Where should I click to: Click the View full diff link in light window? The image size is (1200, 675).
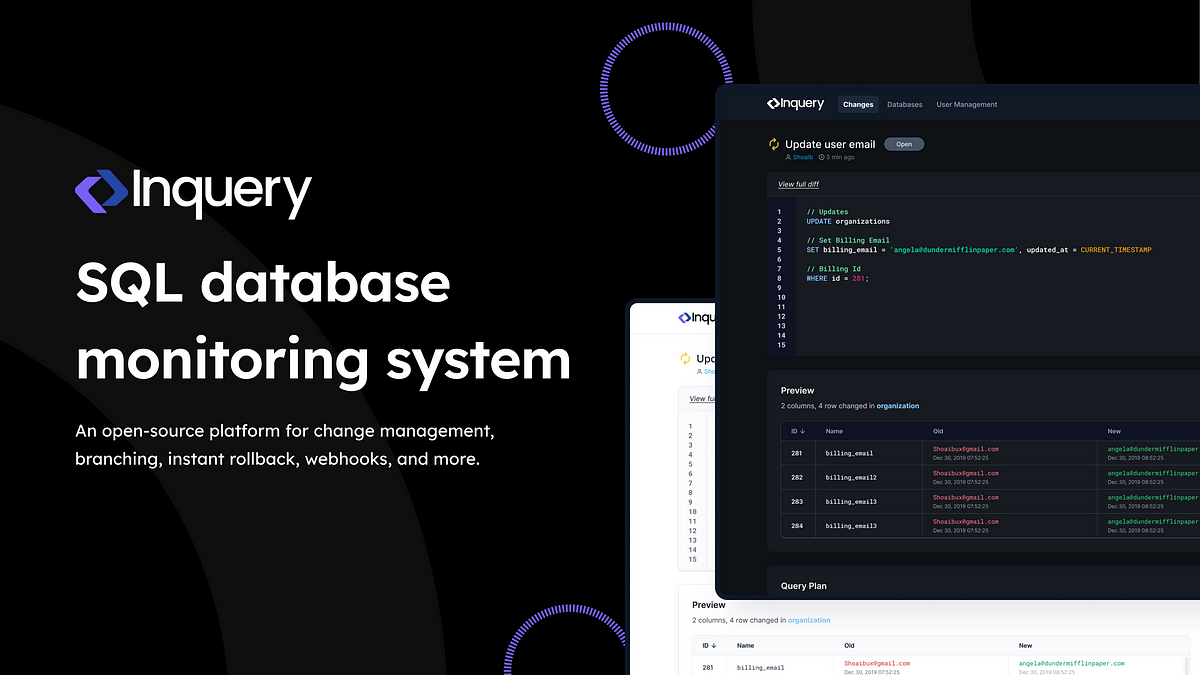pos(702,398)
